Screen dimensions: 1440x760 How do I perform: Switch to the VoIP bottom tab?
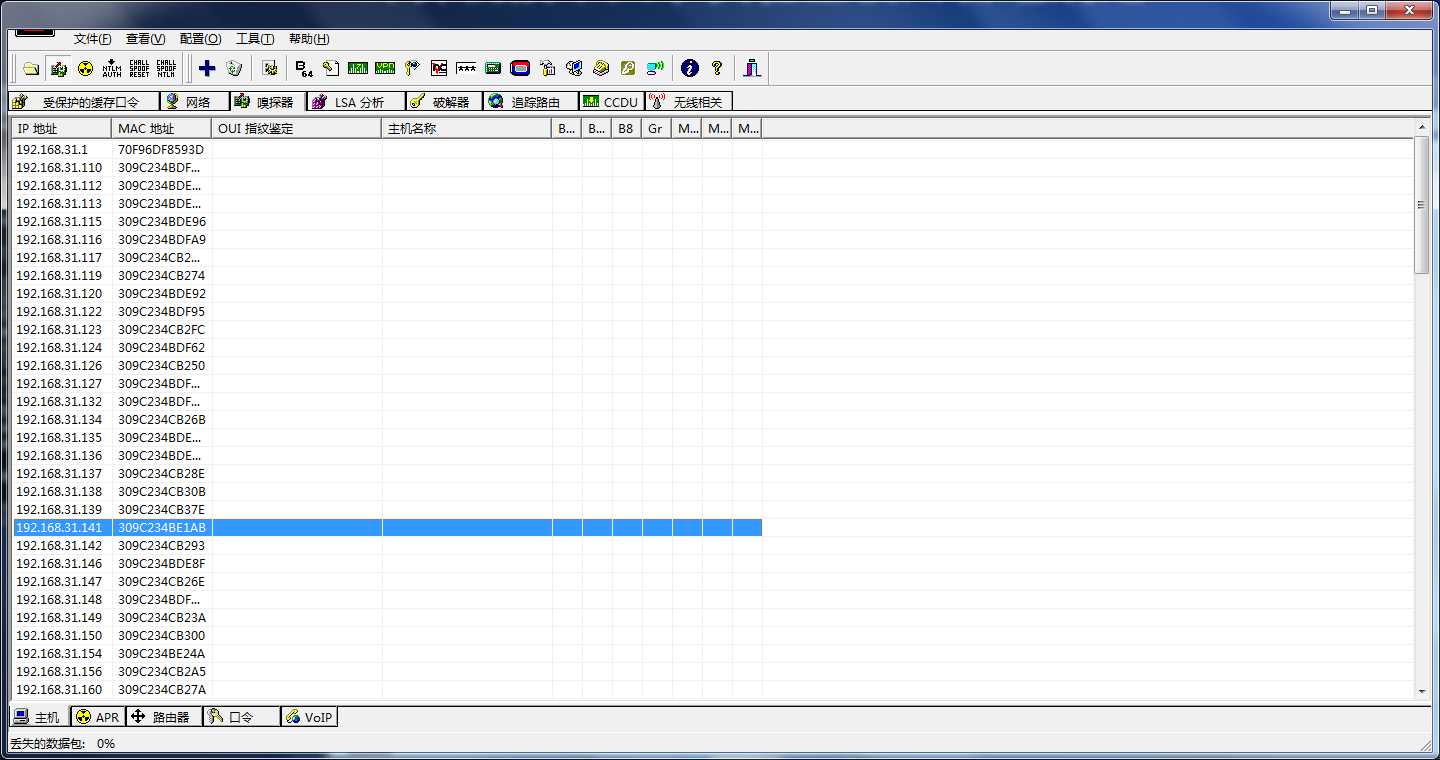[x=309, y=717]
